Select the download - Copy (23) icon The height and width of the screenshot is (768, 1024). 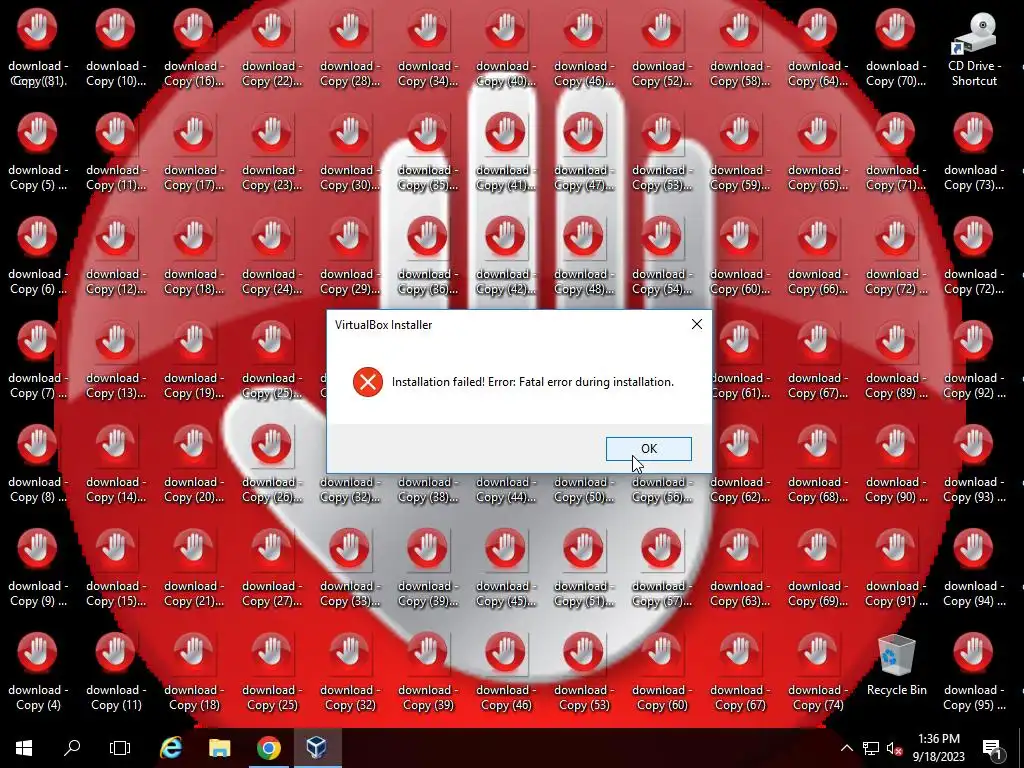coord(272,154)
